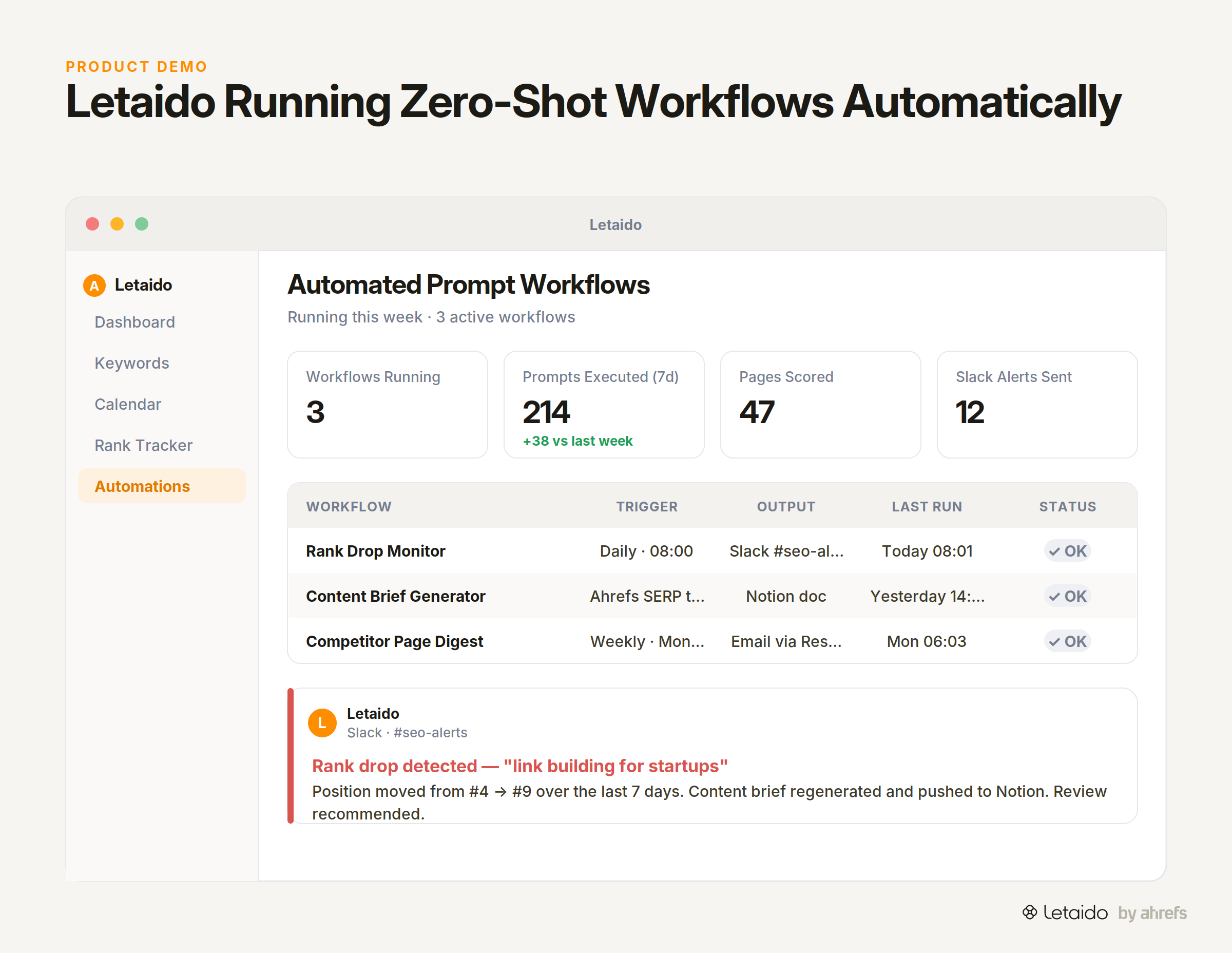
Task: Click the TRIGGER column header
Action: pyautogui.click(x=646, y=507)
